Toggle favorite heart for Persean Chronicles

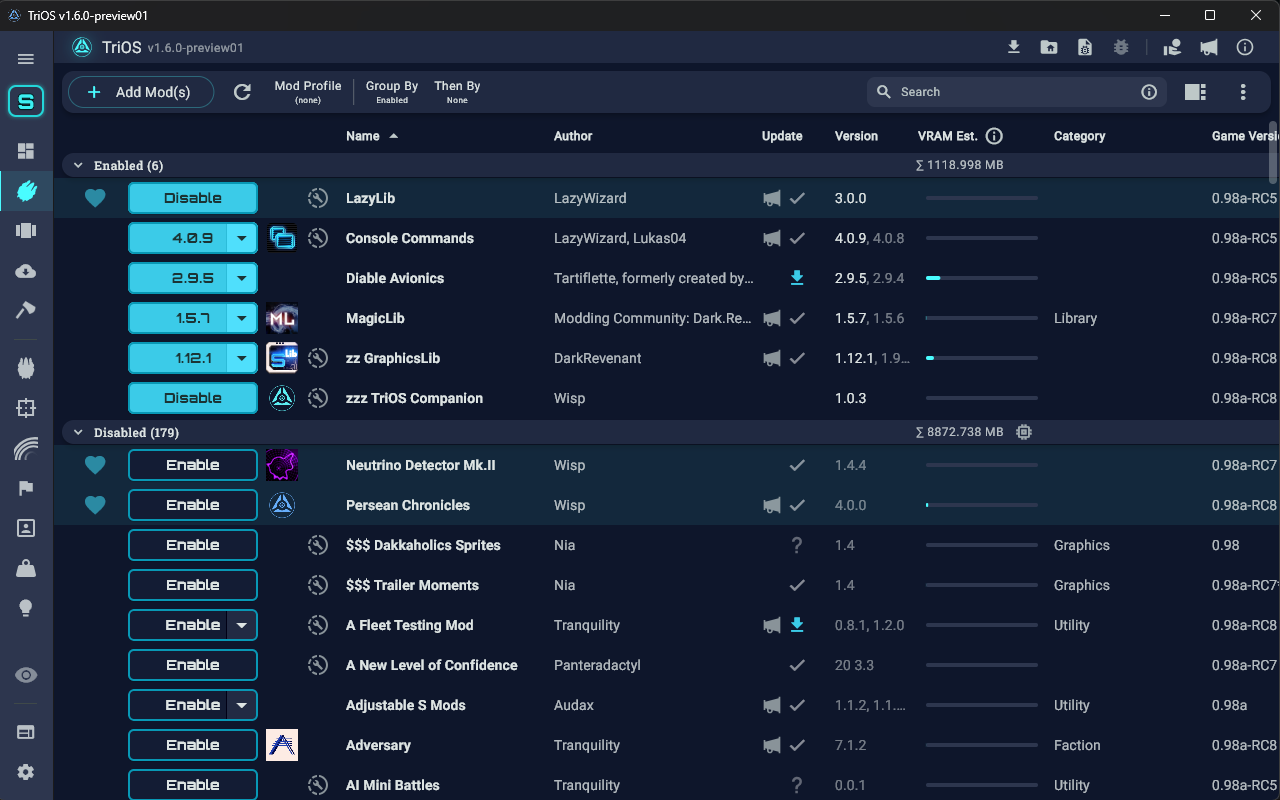pos(95,505)
